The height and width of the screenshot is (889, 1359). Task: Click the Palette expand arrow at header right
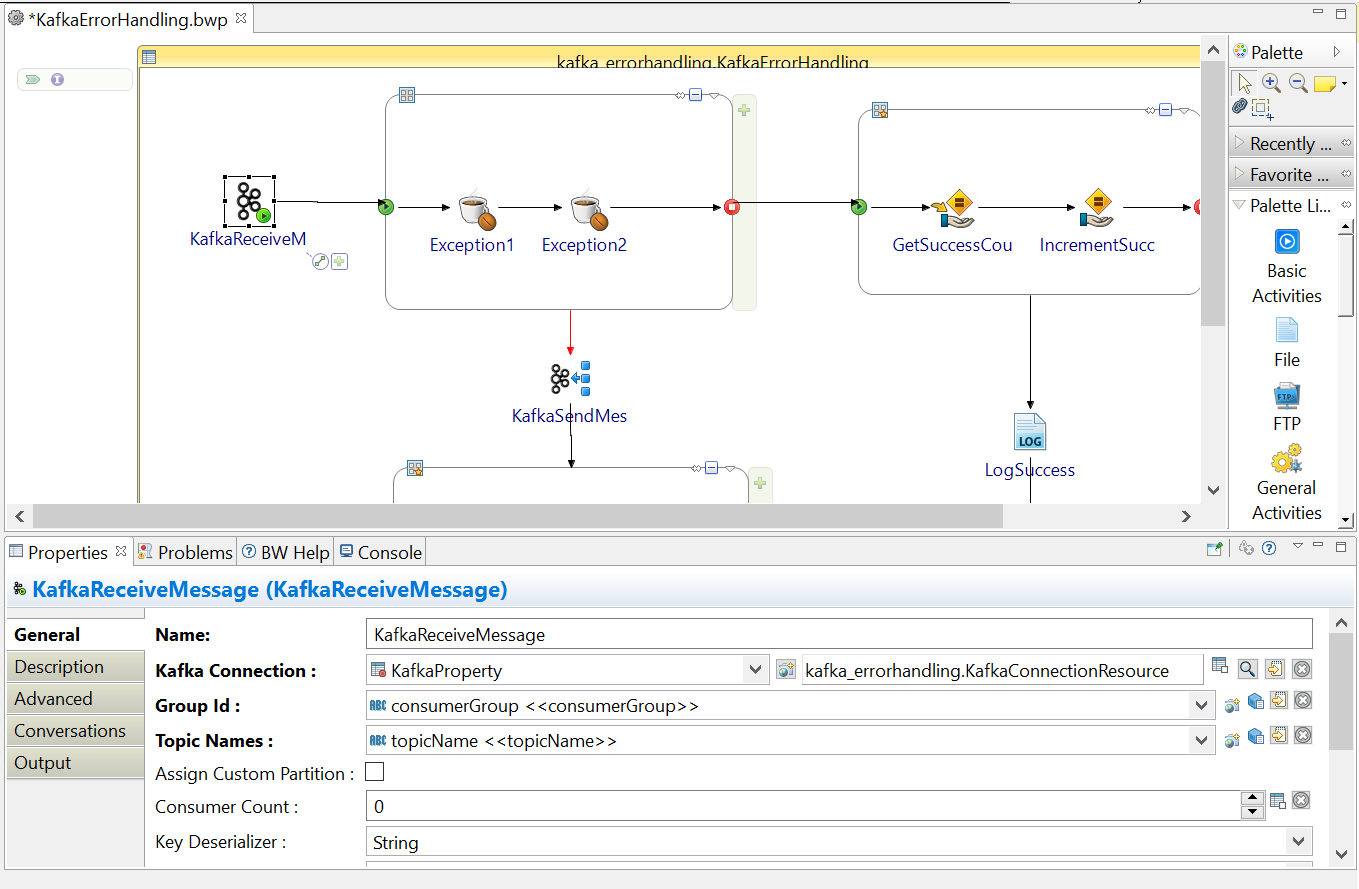point(1337,52)
